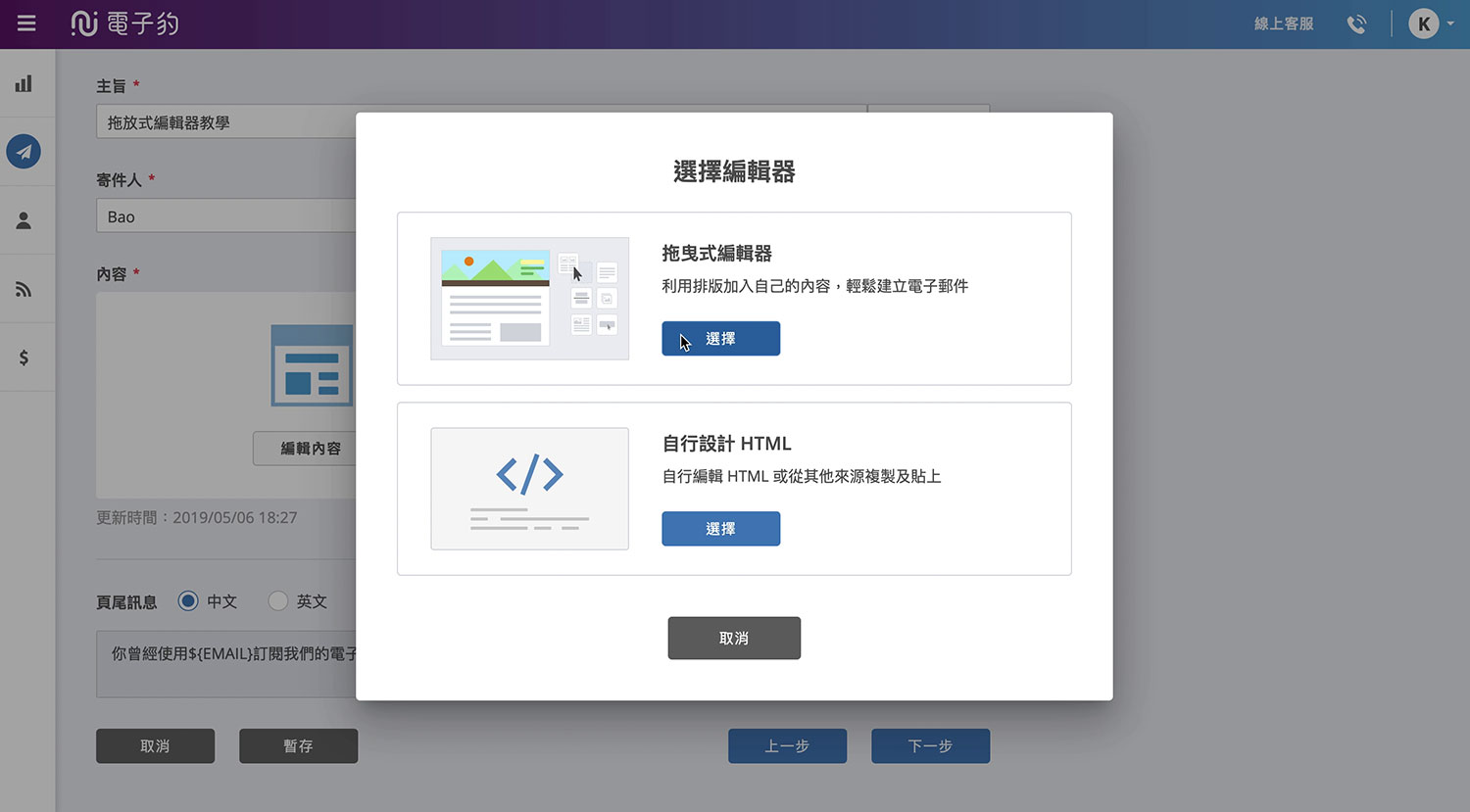Open the contacts person sidebar icon

(24, 220)
